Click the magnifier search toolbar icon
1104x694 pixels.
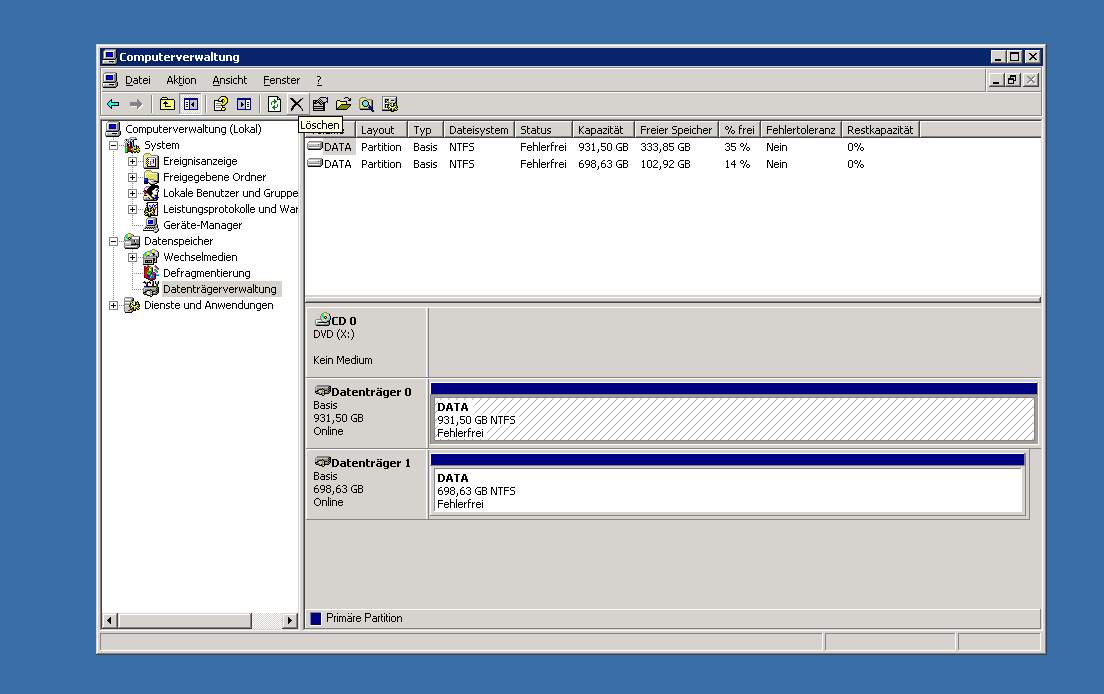coord(367,104)
